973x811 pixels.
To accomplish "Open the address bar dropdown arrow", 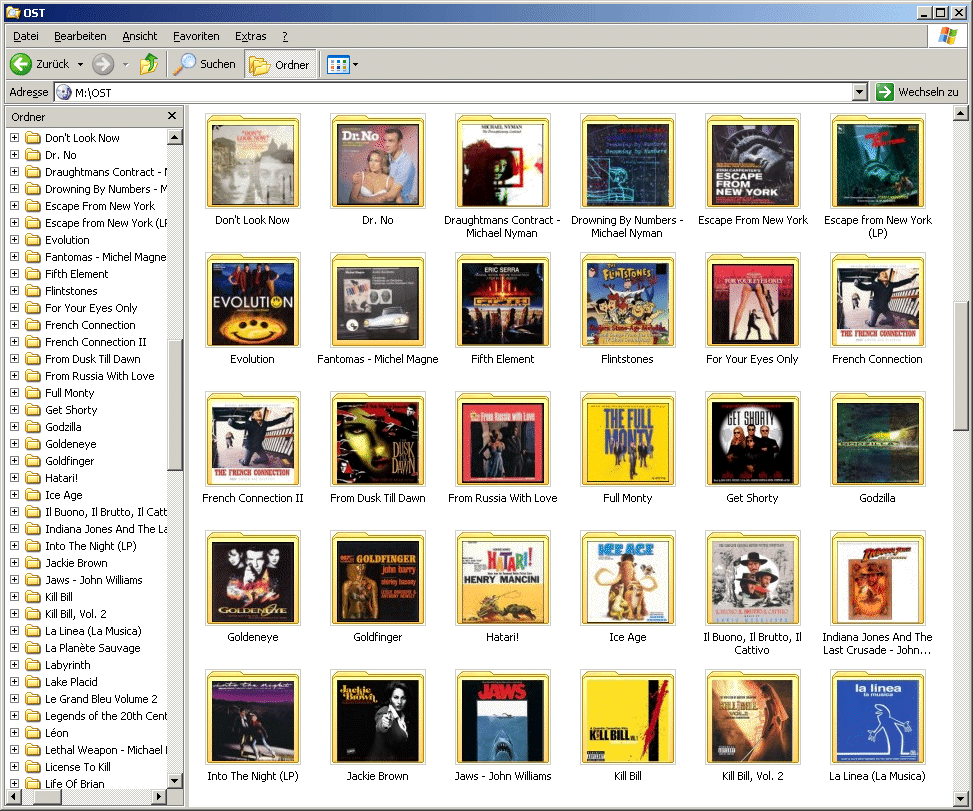I will (859, 91).
